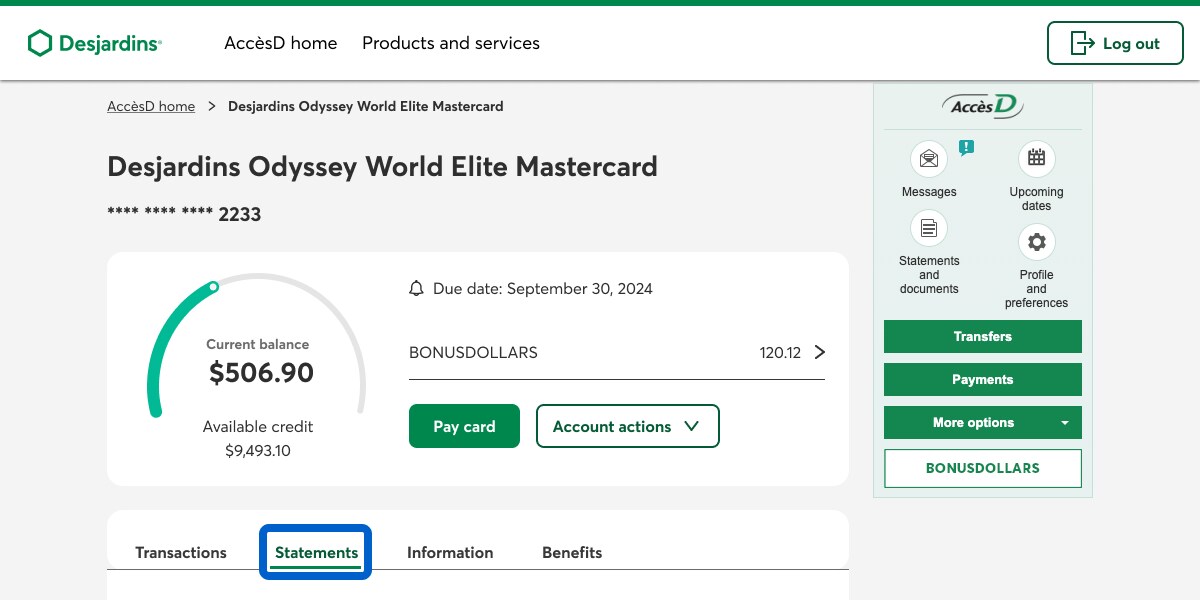This screenshot has height=600, width=1200.
Task: Click the AccèsD logo in sidebar
Action: pyautogui.click(x=982, y=106)
